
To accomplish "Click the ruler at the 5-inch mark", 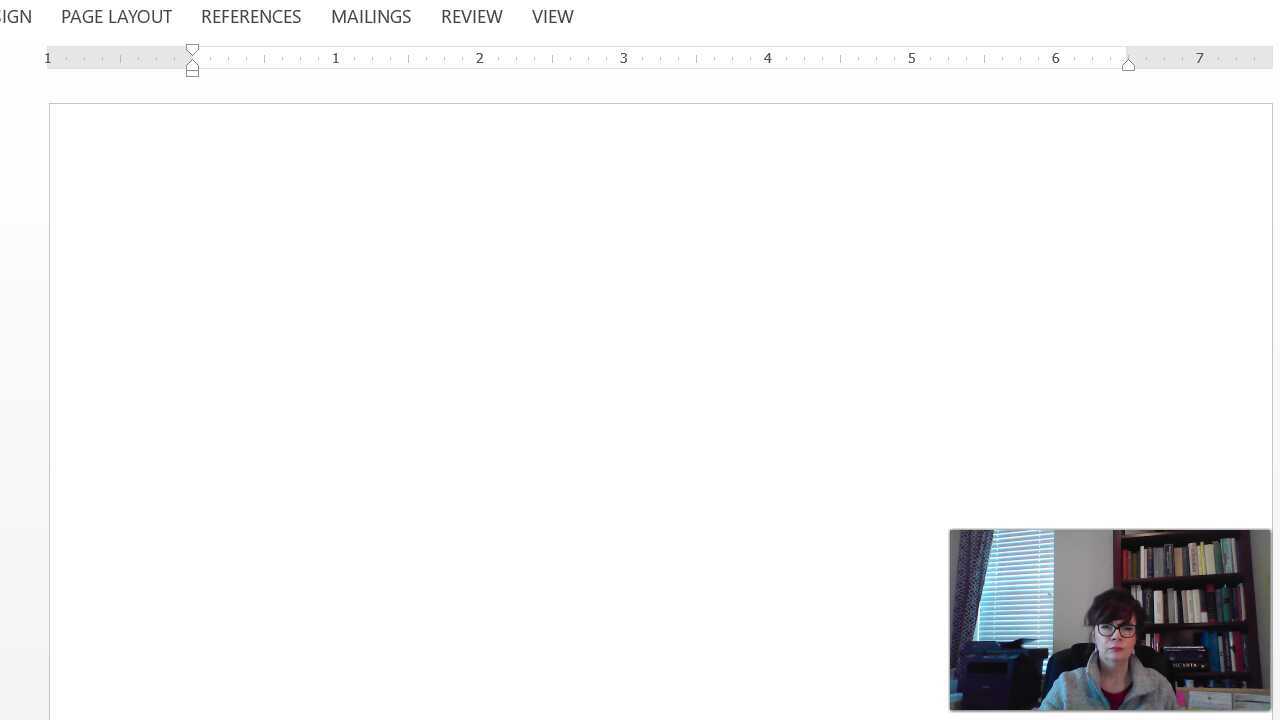I will (x=911, y=57).
